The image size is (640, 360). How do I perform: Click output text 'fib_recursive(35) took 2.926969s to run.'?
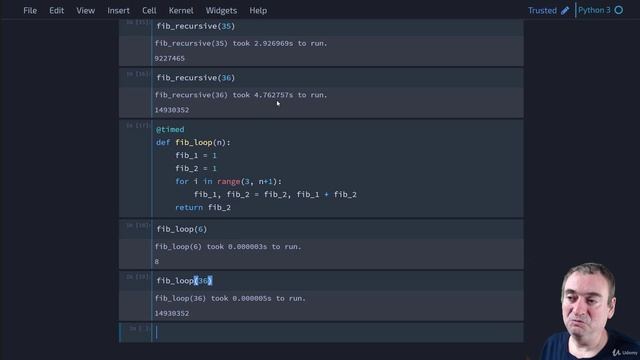[x=241, y=43]
